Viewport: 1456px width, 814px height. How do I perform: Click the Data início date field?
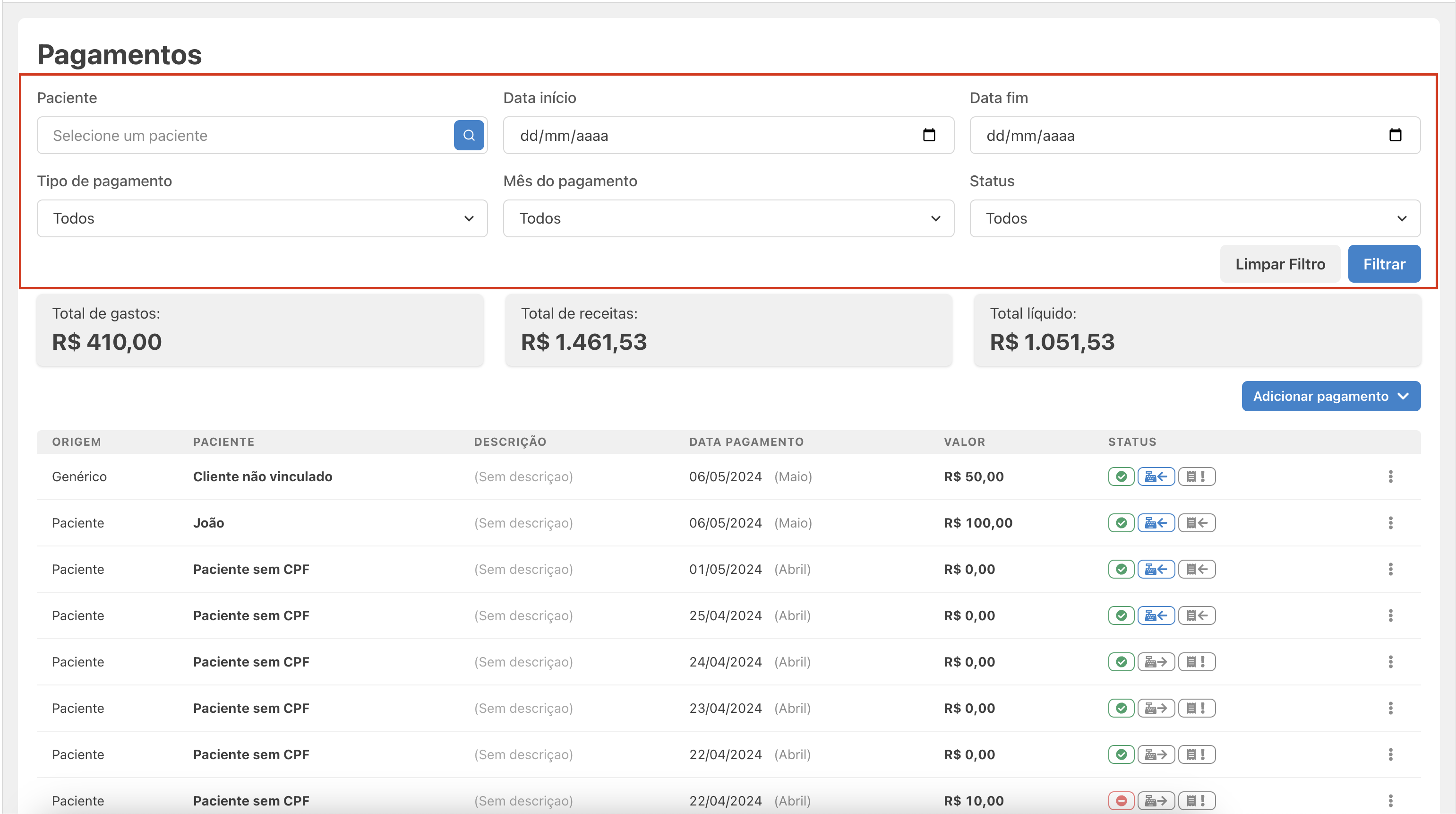pos(728,135)
